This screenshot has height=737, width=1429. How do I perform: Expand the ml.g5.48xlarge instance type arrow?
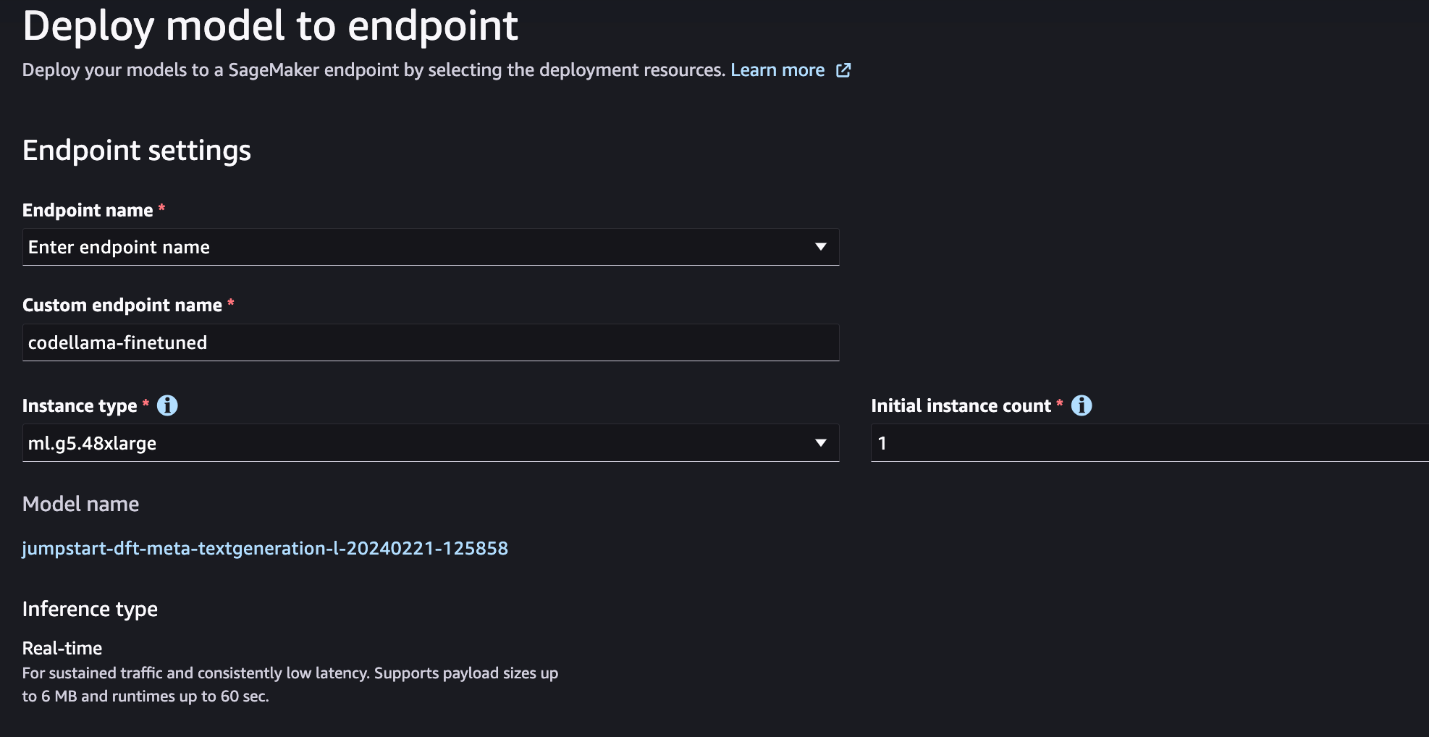(820, 443)
